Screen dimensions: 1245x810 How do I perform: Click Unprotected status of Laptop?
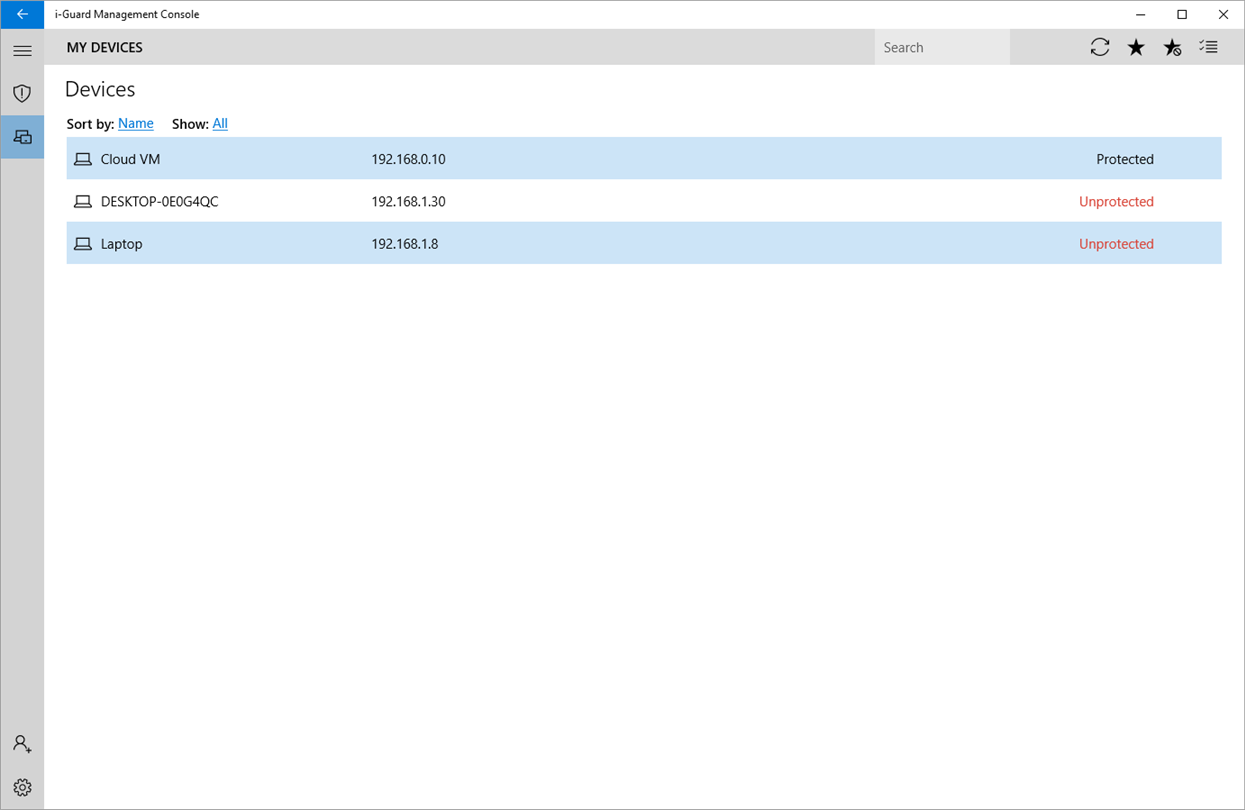tap(1116, 244)
